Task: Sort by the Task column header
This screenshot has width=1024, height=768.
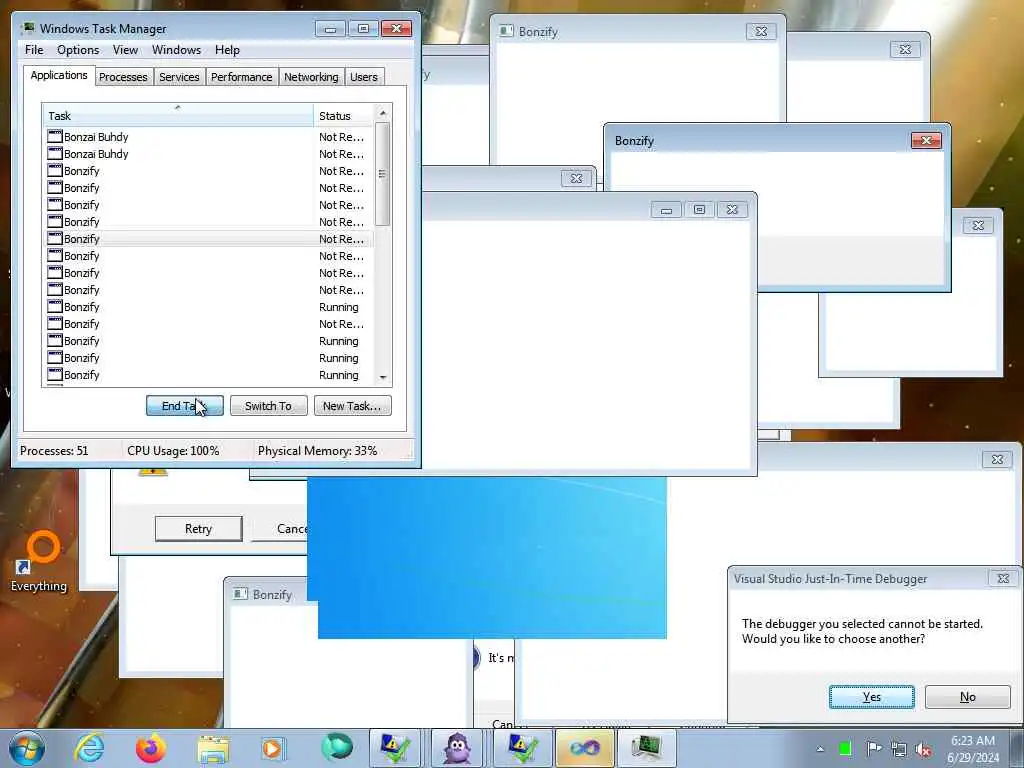Action: coord(178,116)
